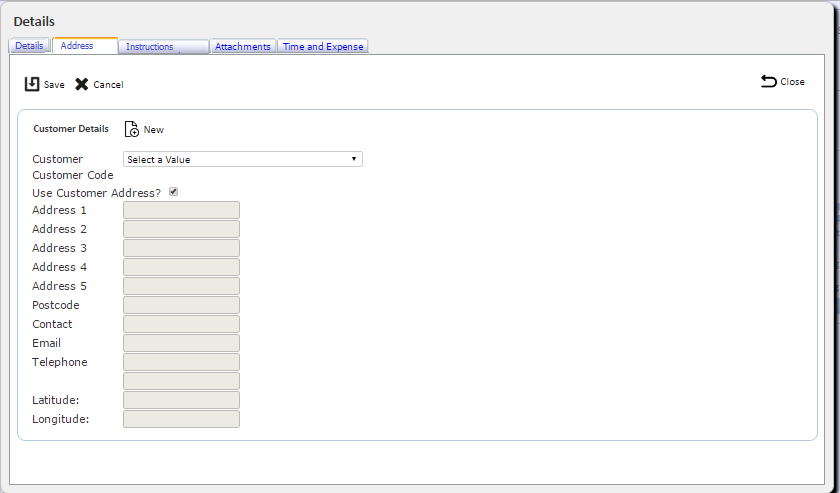Click the 'Customer Details' heading text
Image resolution: width=840 pixels, height=493 pixels.
[71, 129]
